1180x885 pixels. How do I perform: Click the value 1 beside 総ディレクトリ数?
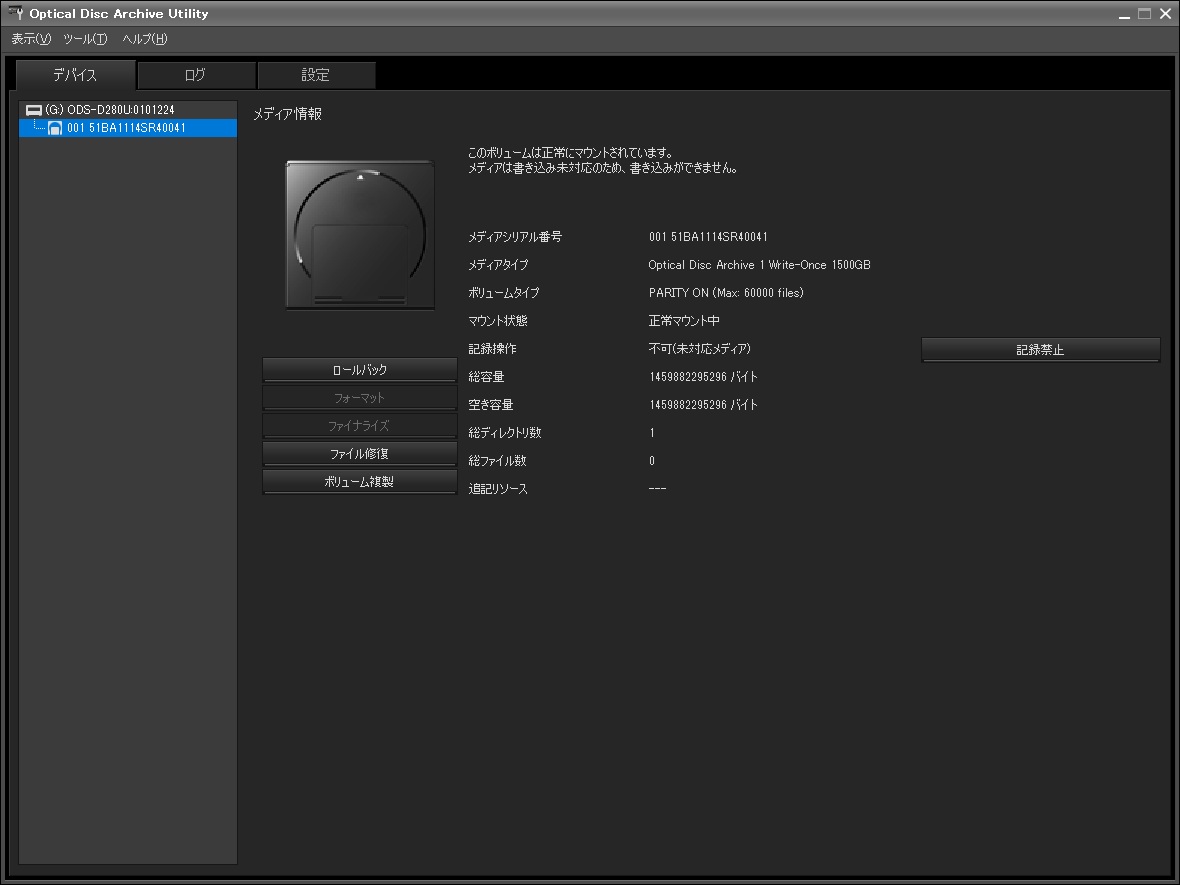[652, 433]
